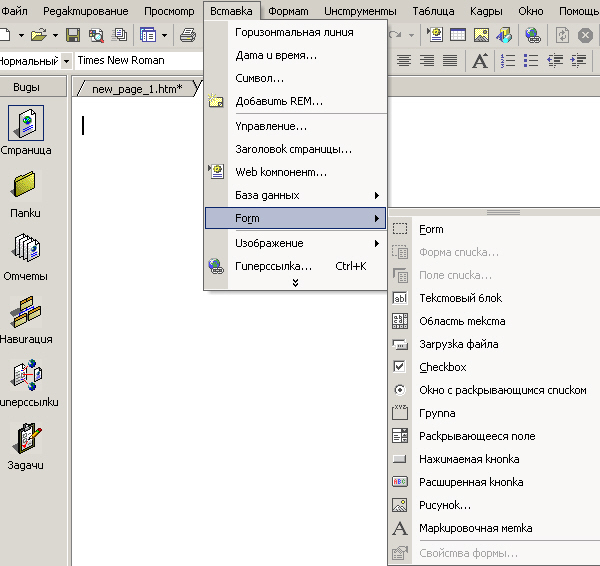Select Горизонтальная линия menu entry
The height and width of the screenshot is (566, 600).
pos(294,32)
